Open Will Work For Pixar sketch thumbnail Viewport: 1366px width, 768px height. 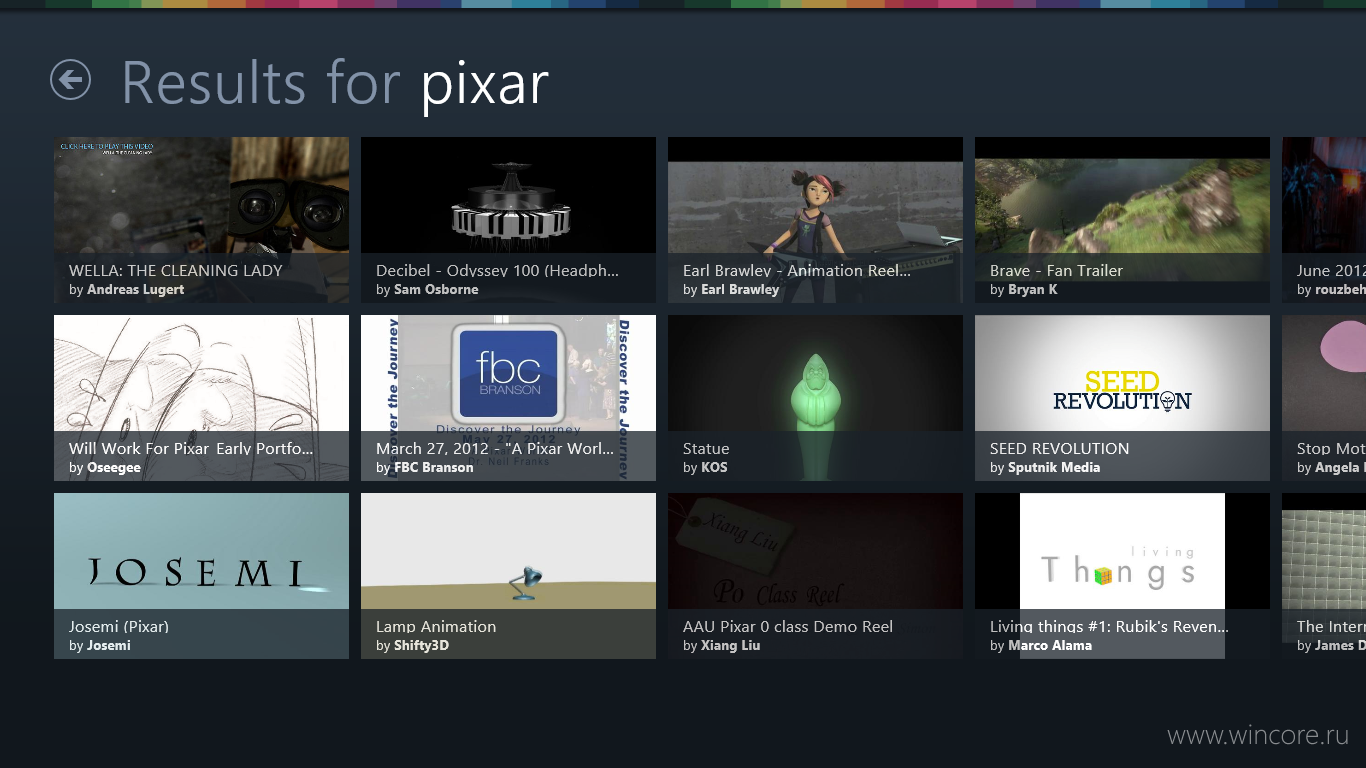[x=201, y=398]
